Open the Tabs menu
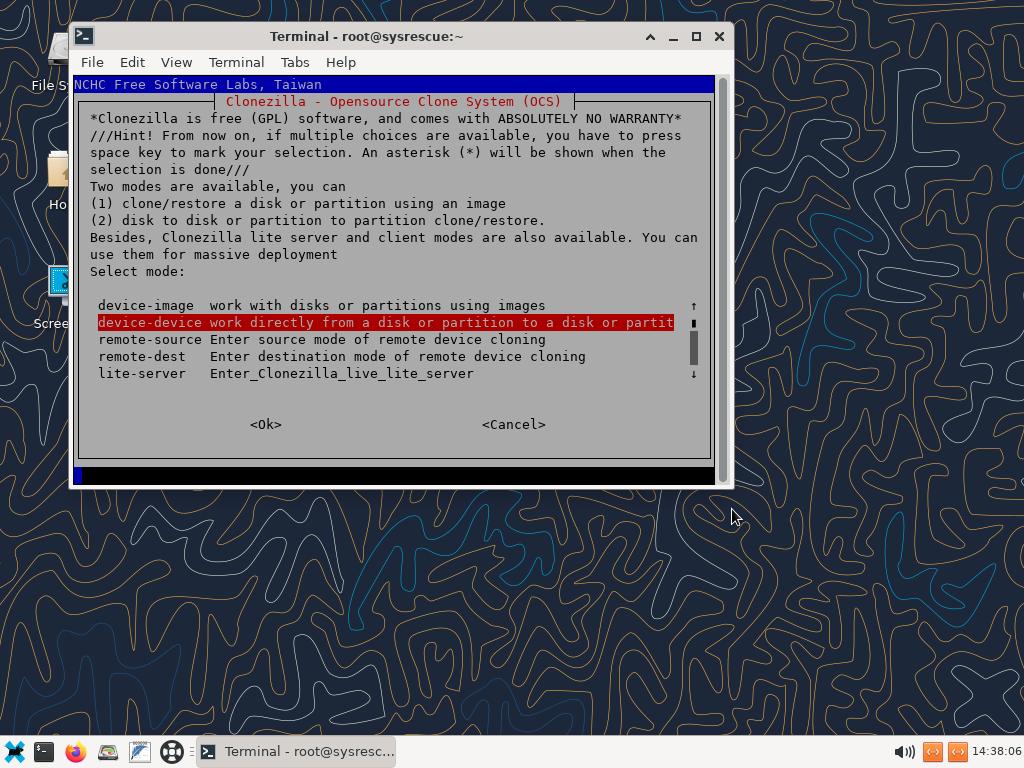The width and height of the screenshot is (1024, 768). (294, 62)
